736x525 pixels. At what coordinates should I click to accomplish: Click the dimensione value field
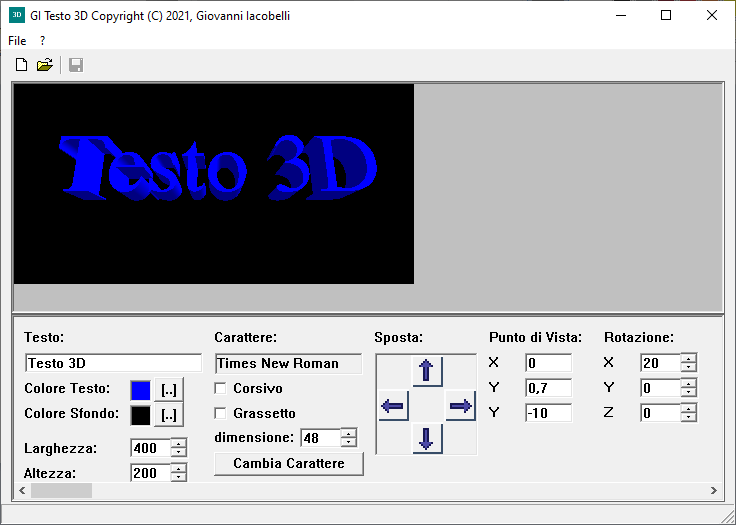pyautogui.click(x=321, y=438)
